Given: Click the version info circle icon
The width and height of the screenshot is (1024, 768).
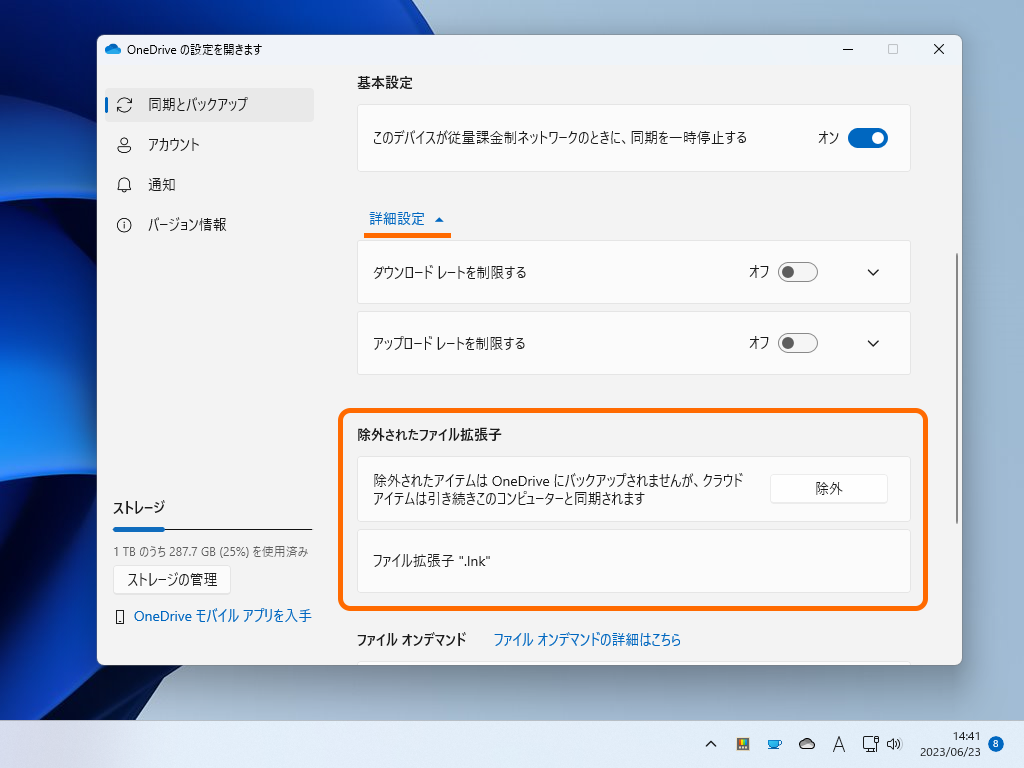Looking at the screenshot, I should [125, 225].
